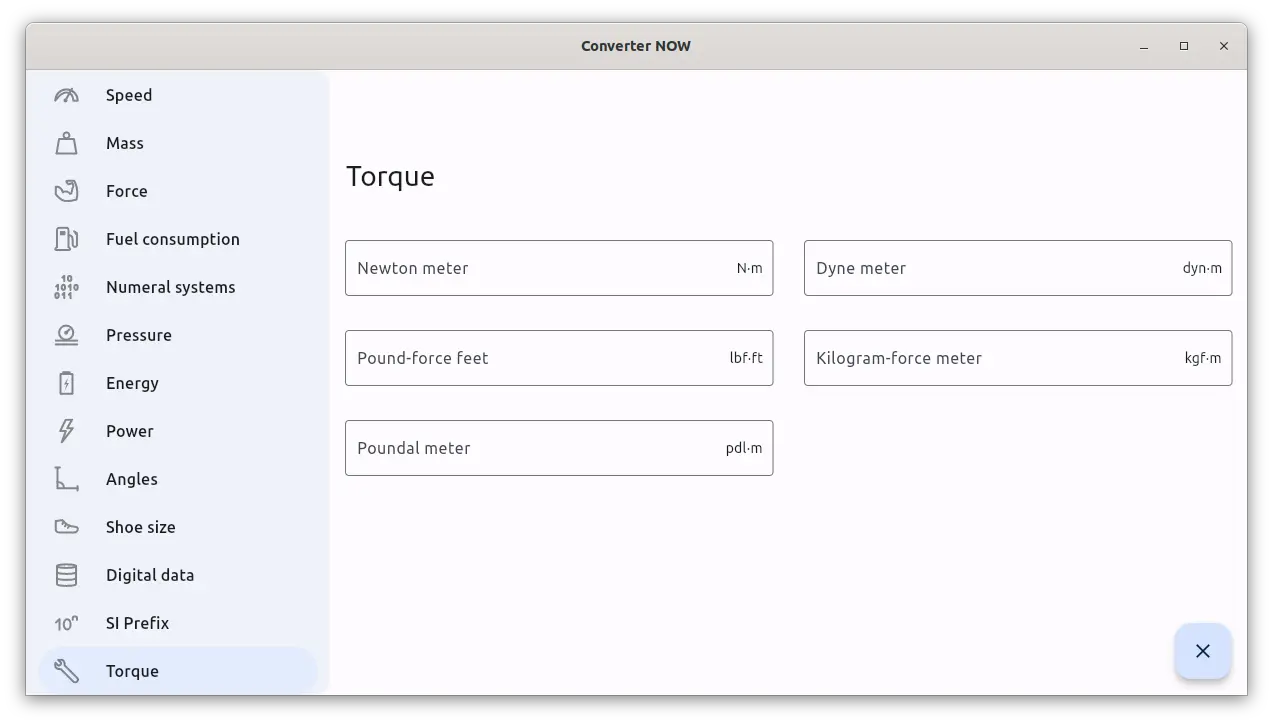Select the Mass weight icon

pyautogui.click(x=66, y=143)
